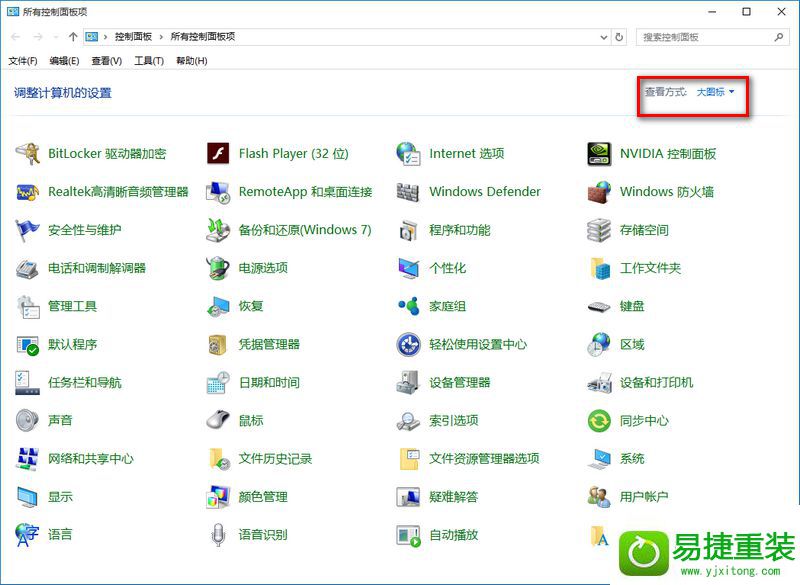Image resolution: width=800 pixels, height=585 pixels.
Task: Open the 文件历史记录 link
Action: pyautogui.click(x=276, y=459)
